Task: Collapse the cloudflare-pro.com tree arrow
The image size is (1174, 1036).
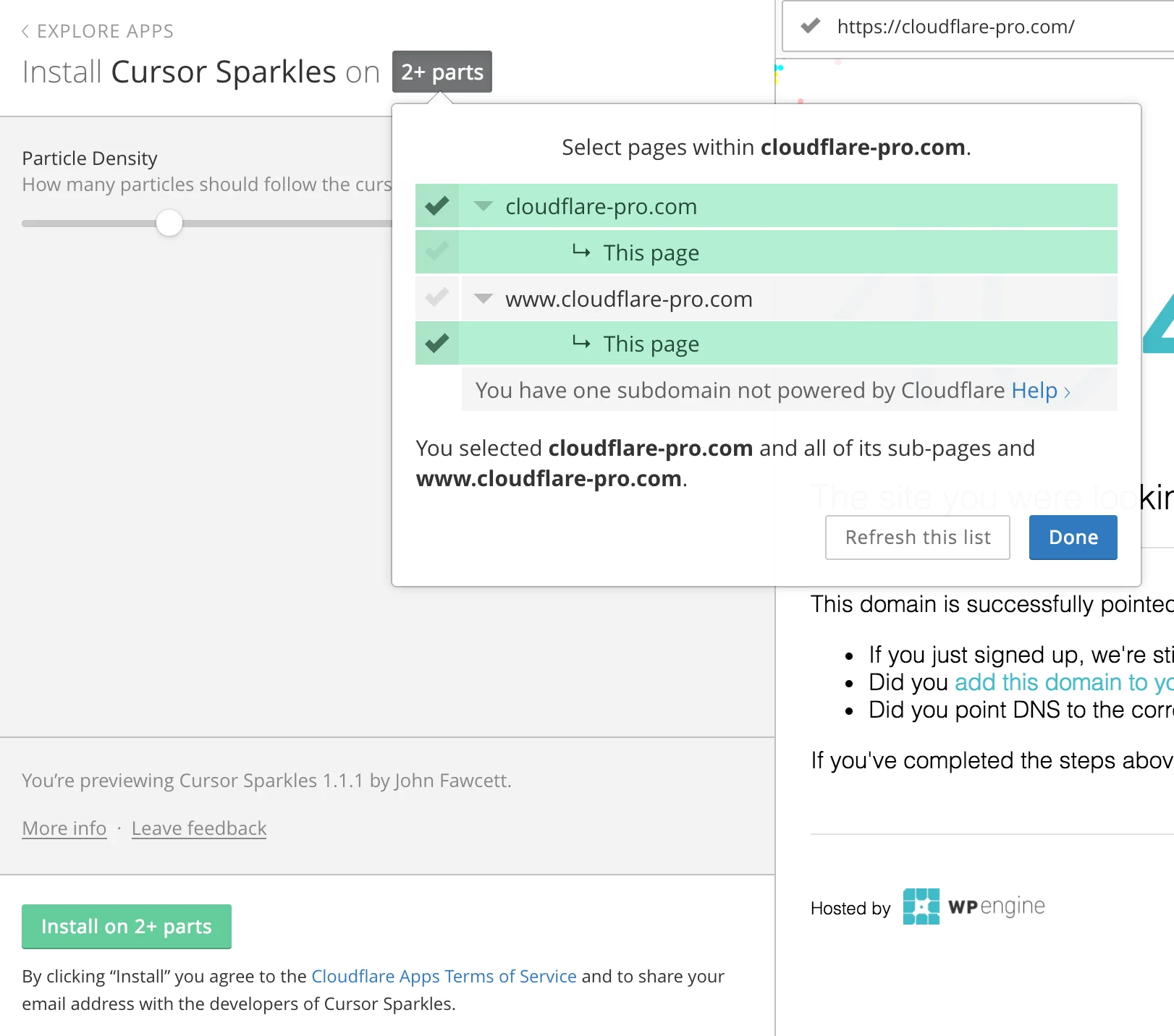Action: (483, 206)
